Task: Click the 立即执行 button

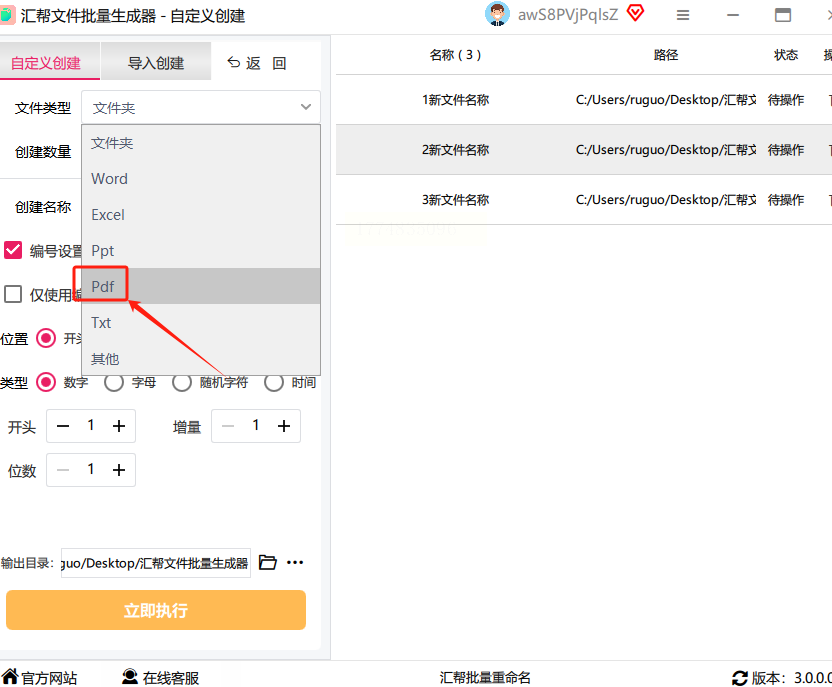Action: (156, 610)
